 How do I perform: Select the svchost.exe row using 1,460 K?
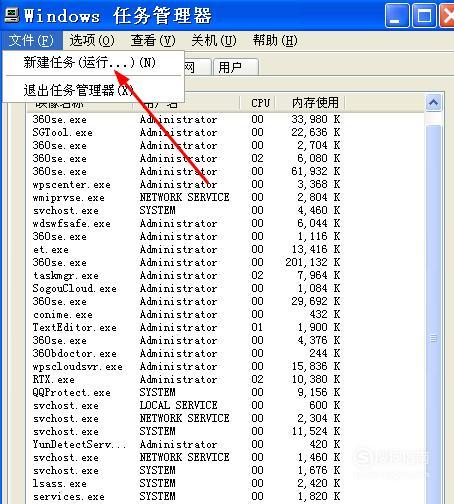pos(187,457)
